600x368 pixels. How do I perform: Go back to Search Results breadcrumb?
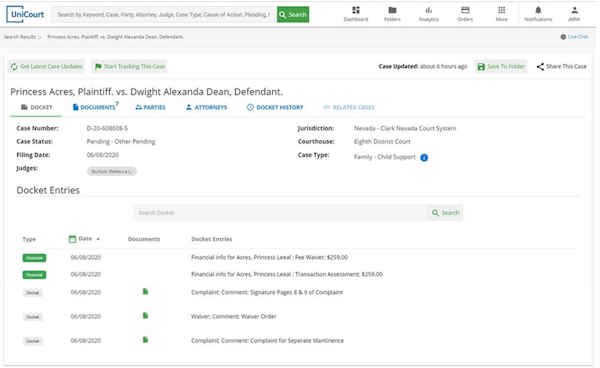pyautogui.click(x=20, y=37)
